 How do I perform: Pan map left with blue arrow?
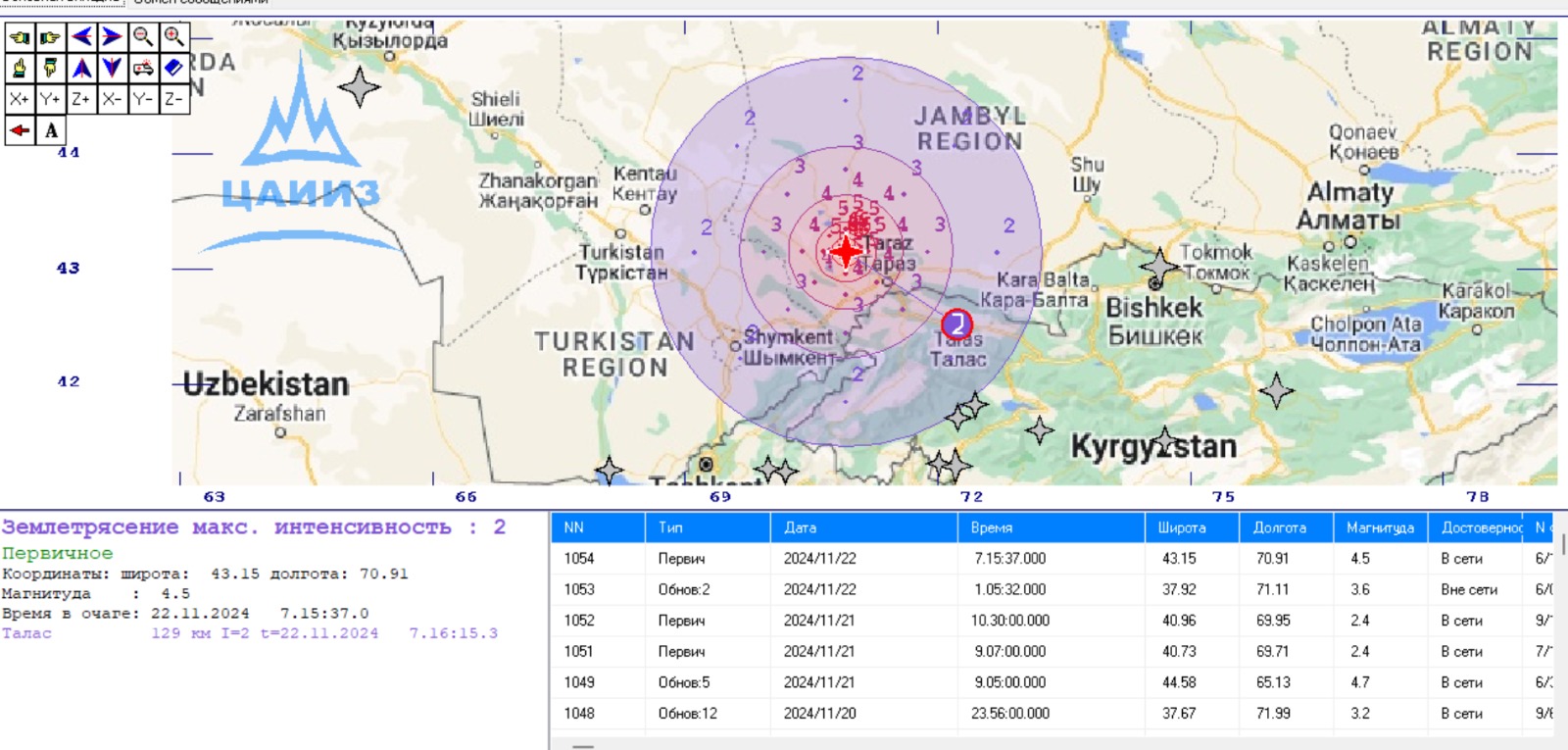pyautogui.click(x=82, y=37)
